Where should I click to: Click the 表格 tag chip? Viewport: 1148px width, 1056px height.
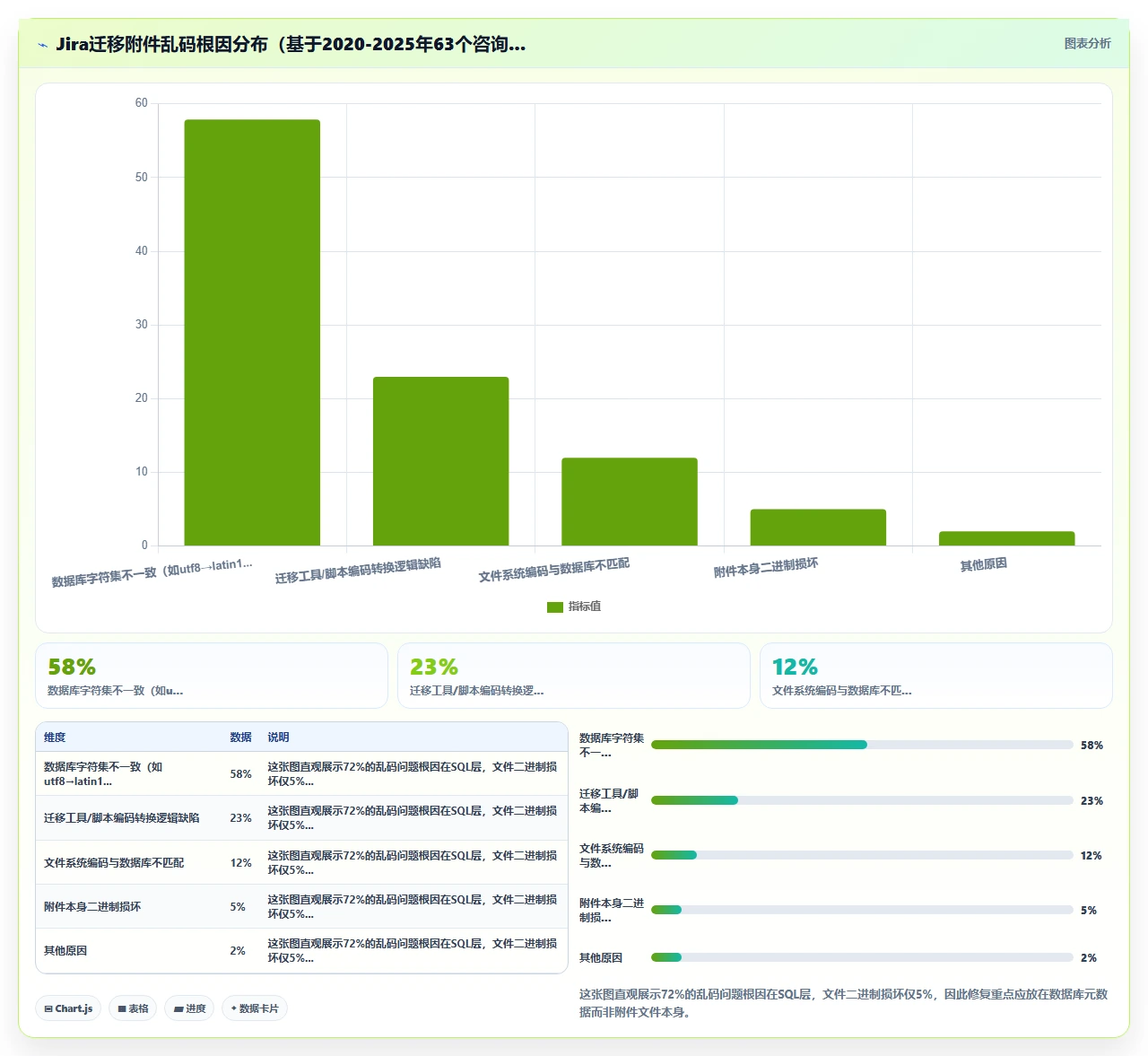(x=133, y=1008)
